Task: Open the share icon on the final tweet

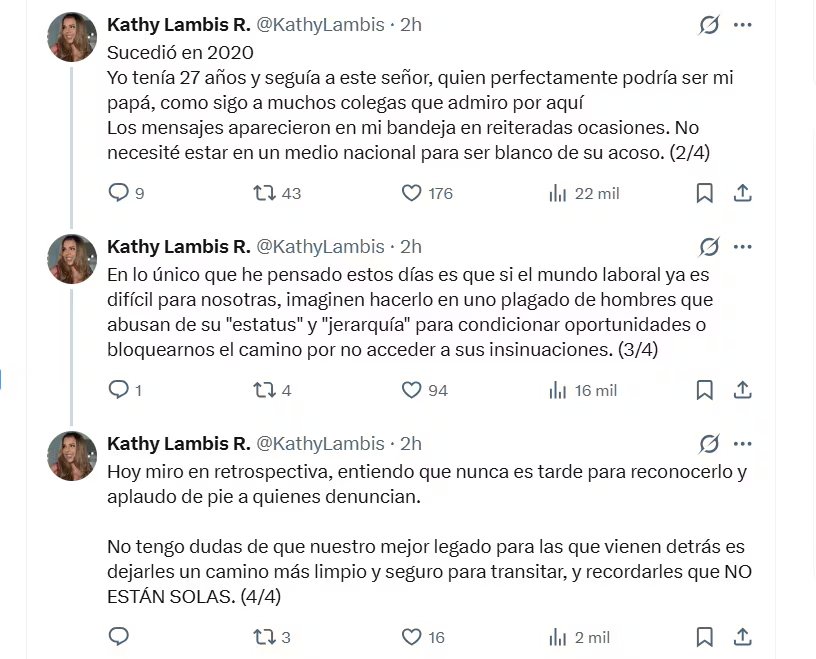Action: click(742, 637)
